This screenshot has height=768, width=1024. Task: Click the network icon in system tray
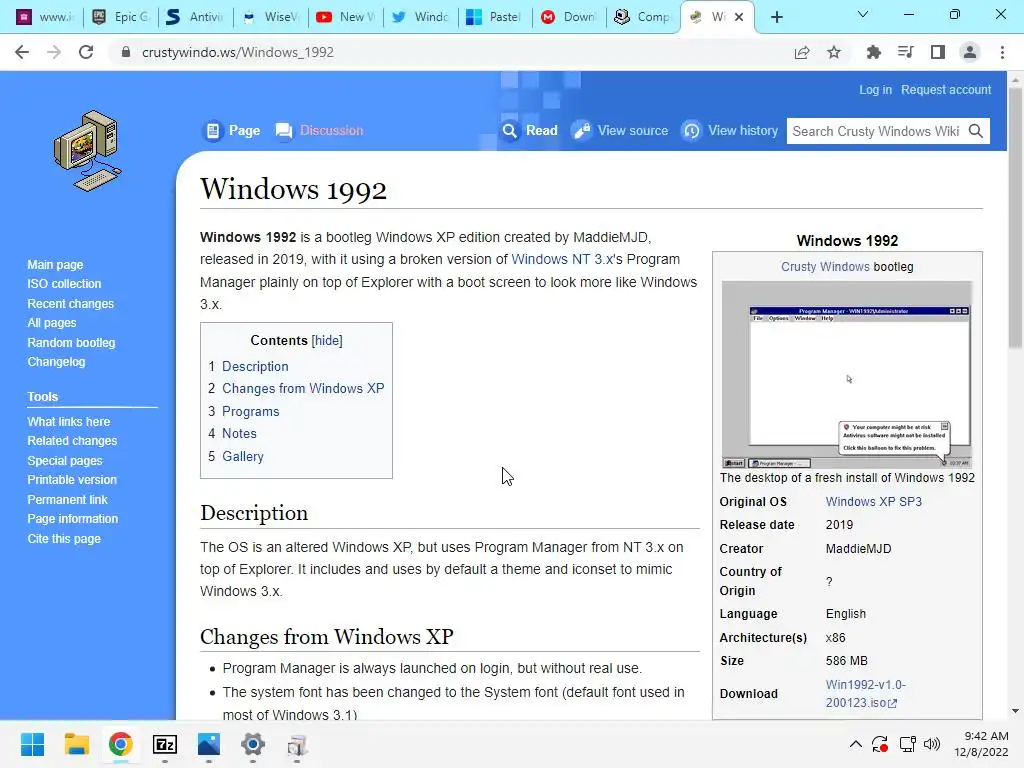point(907,744)
